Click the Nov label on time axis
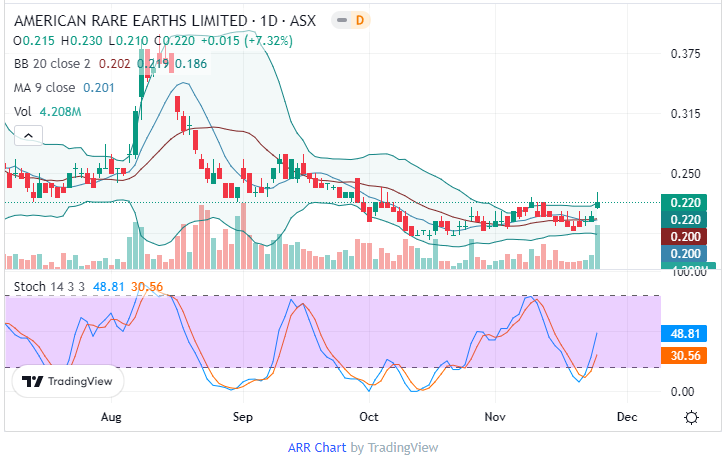Image resolution: width=725 pixels, height=460 pixels. (x=496, y=415)
